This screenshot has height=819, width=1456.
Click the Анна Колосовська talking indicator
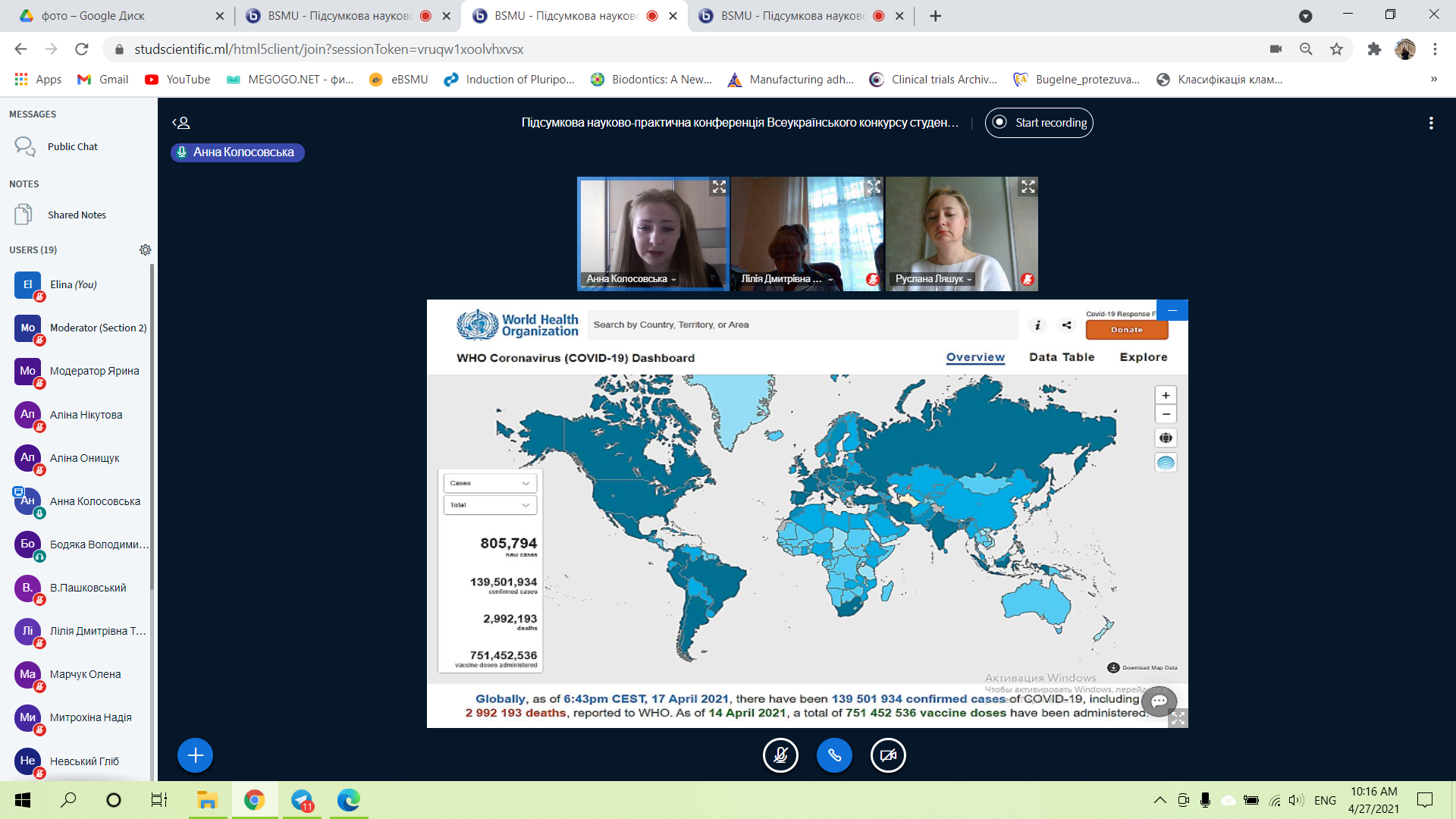click(237, 152)
